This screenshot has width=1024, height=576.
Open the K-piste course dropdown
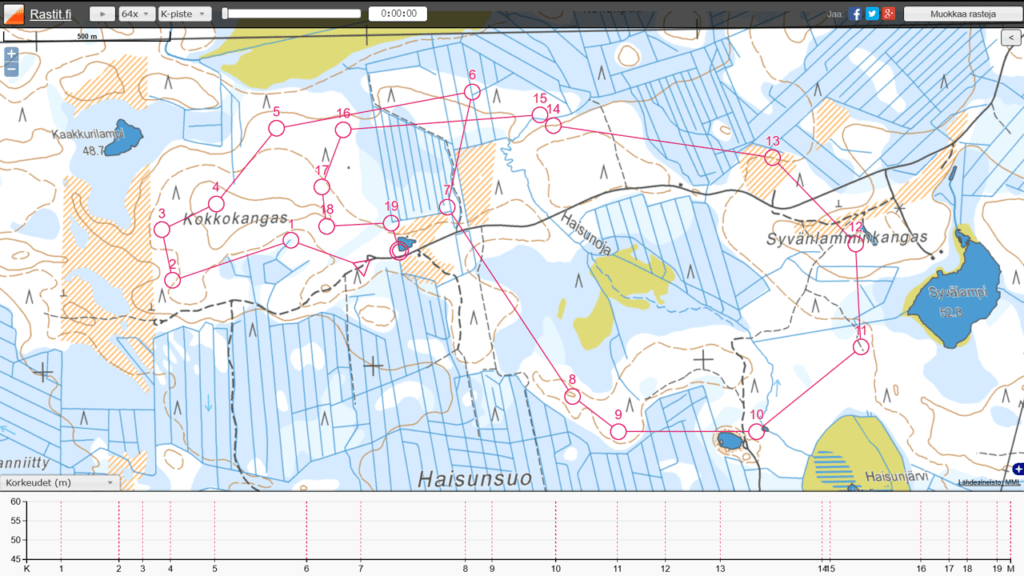[184, 14]
